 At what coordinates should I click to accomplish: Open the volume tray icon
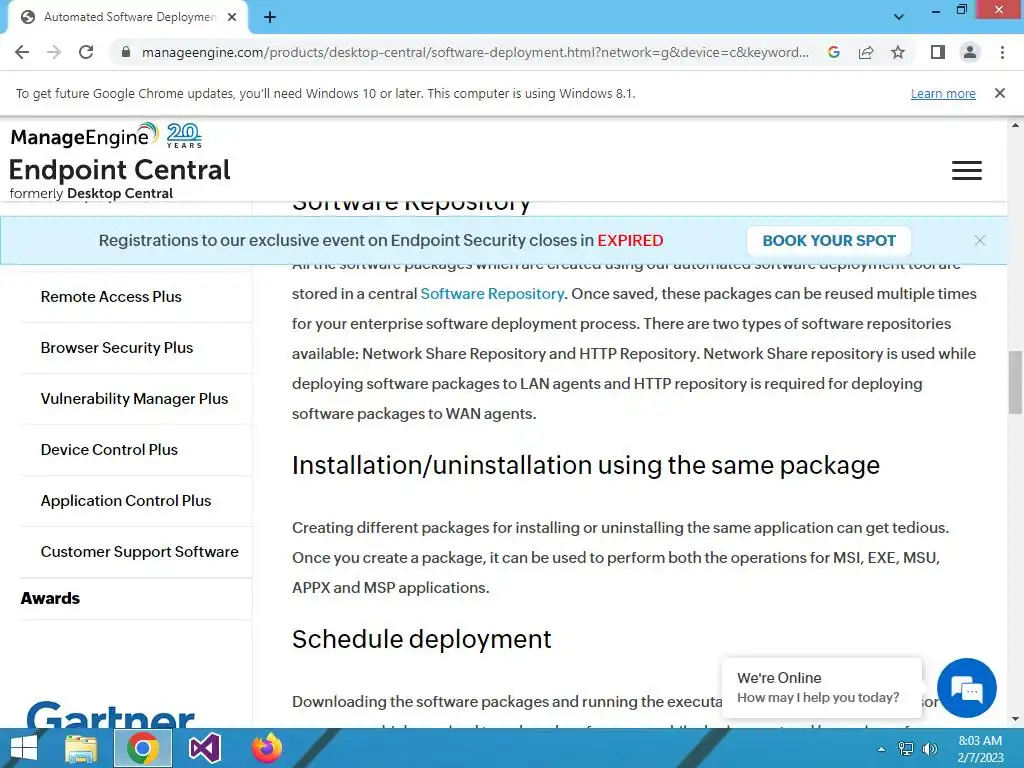[929, 748]
